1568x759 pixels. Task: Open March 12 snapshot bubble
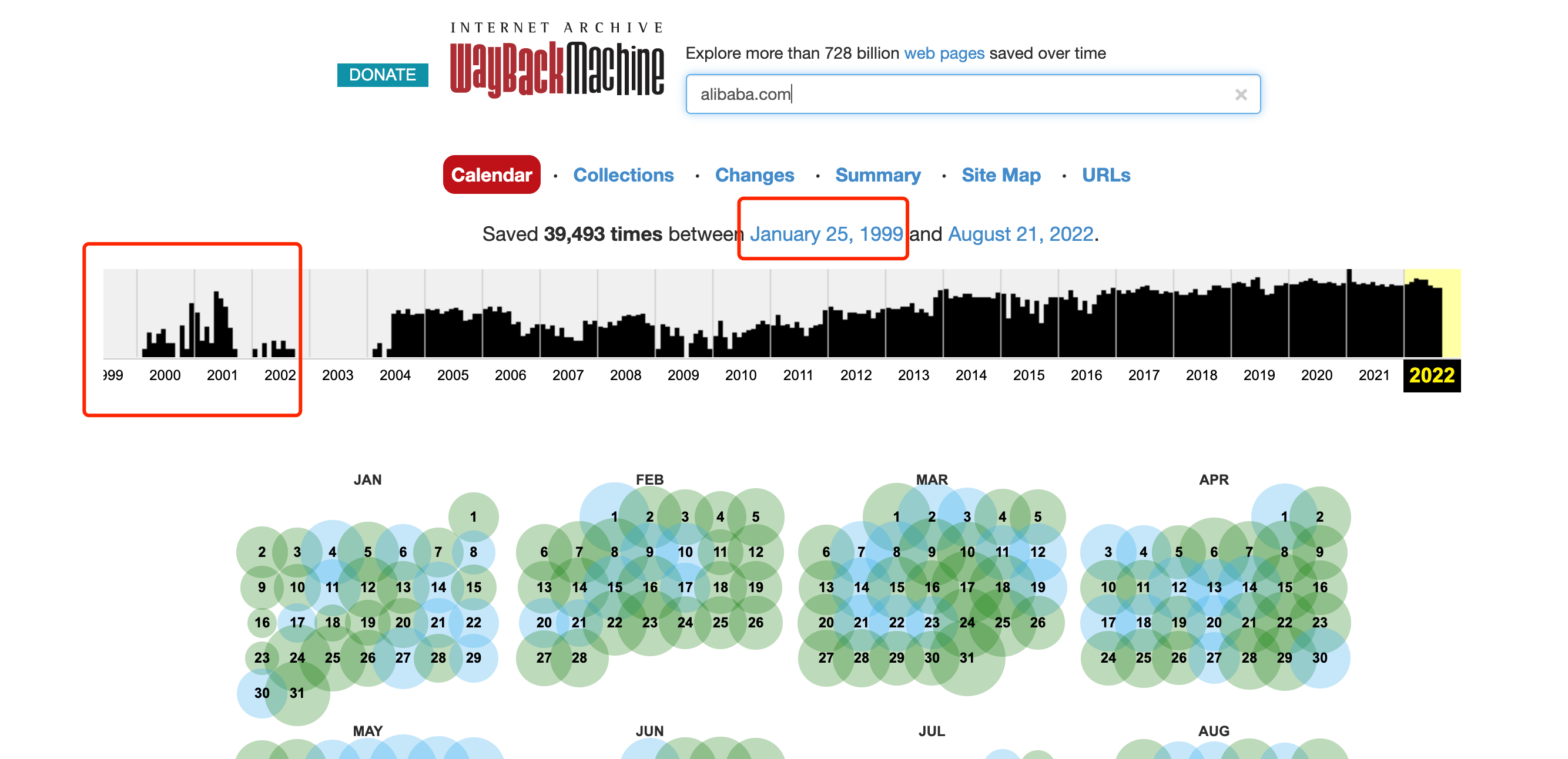pyautogui.click(x=1037, y=552)
